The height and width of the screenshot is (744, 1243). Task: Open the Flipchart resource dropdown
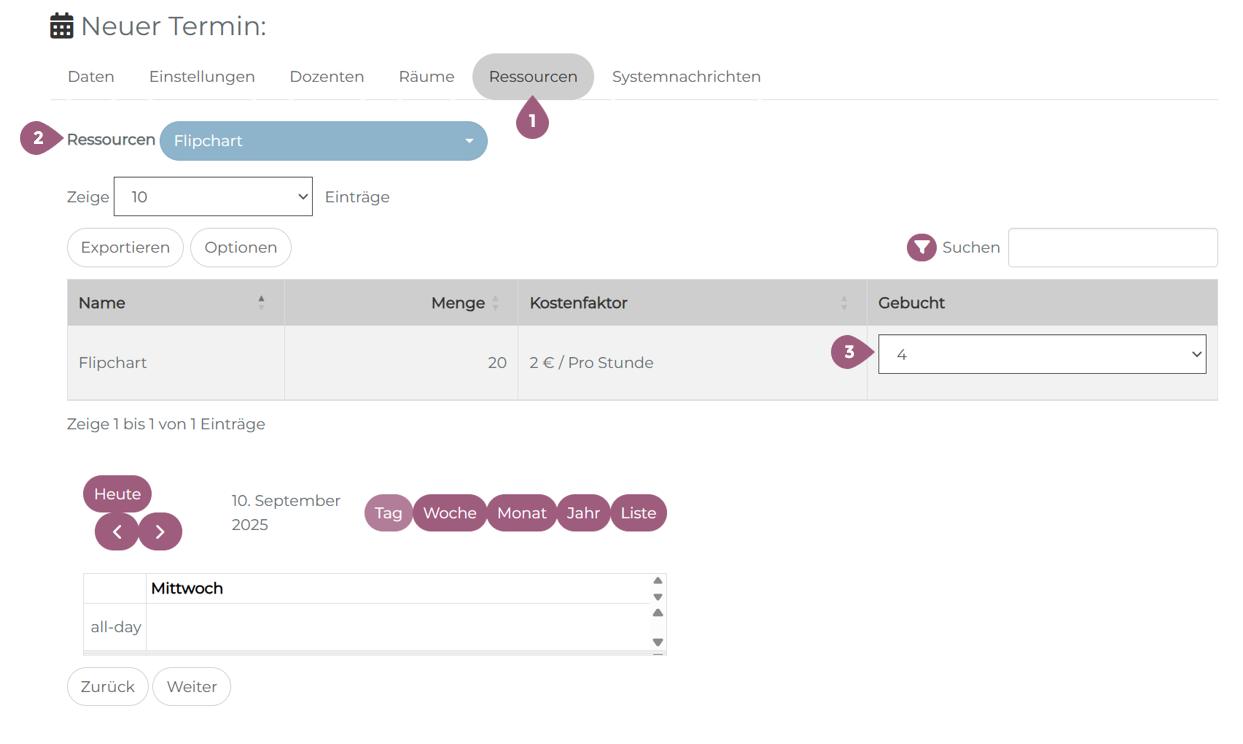tap(323, 141)
